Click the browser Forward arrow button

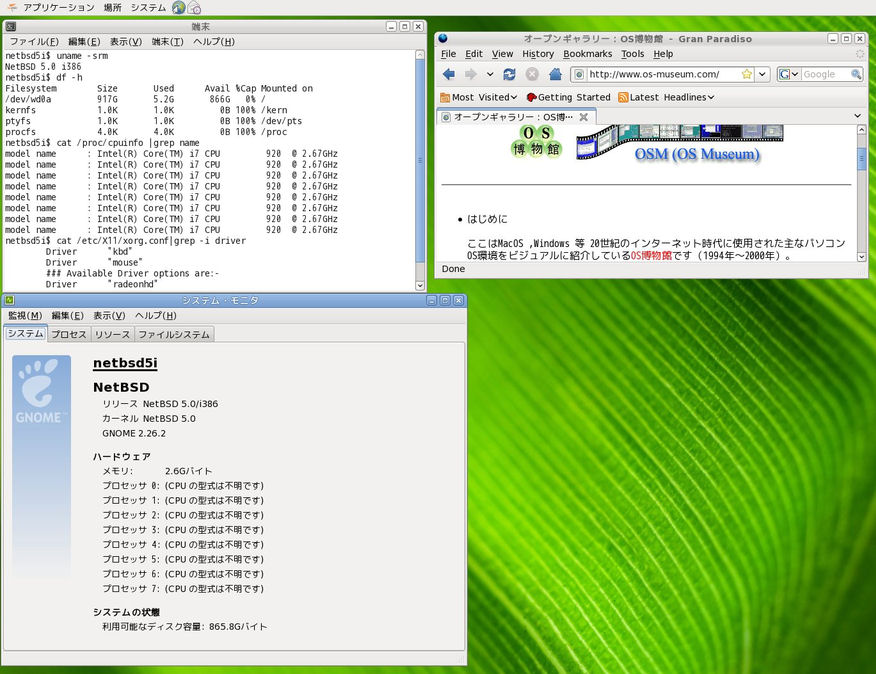471,74
